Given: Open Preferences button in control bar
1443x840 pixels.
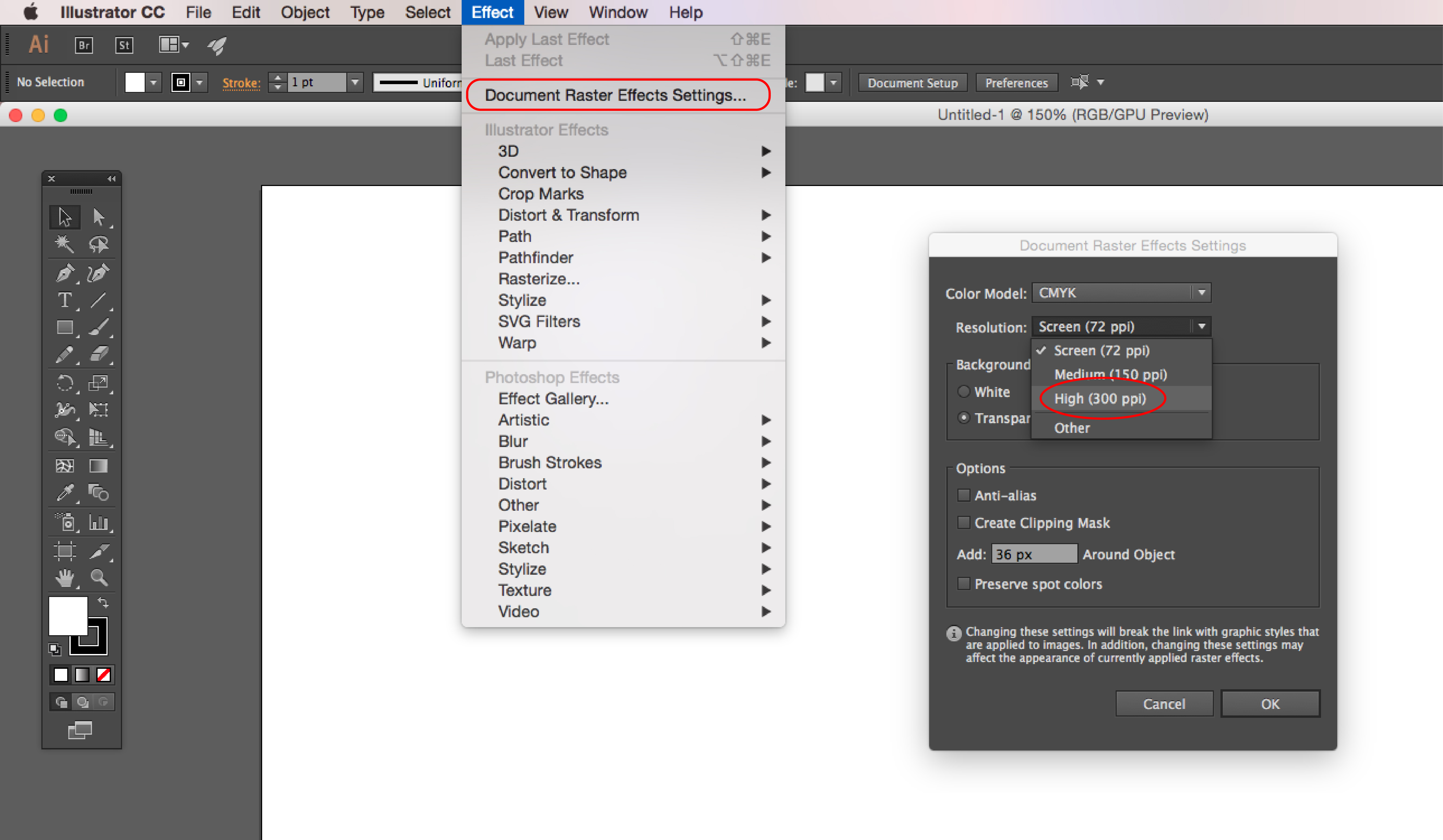Looking at the screenshot, I should tap(1016, 83).
